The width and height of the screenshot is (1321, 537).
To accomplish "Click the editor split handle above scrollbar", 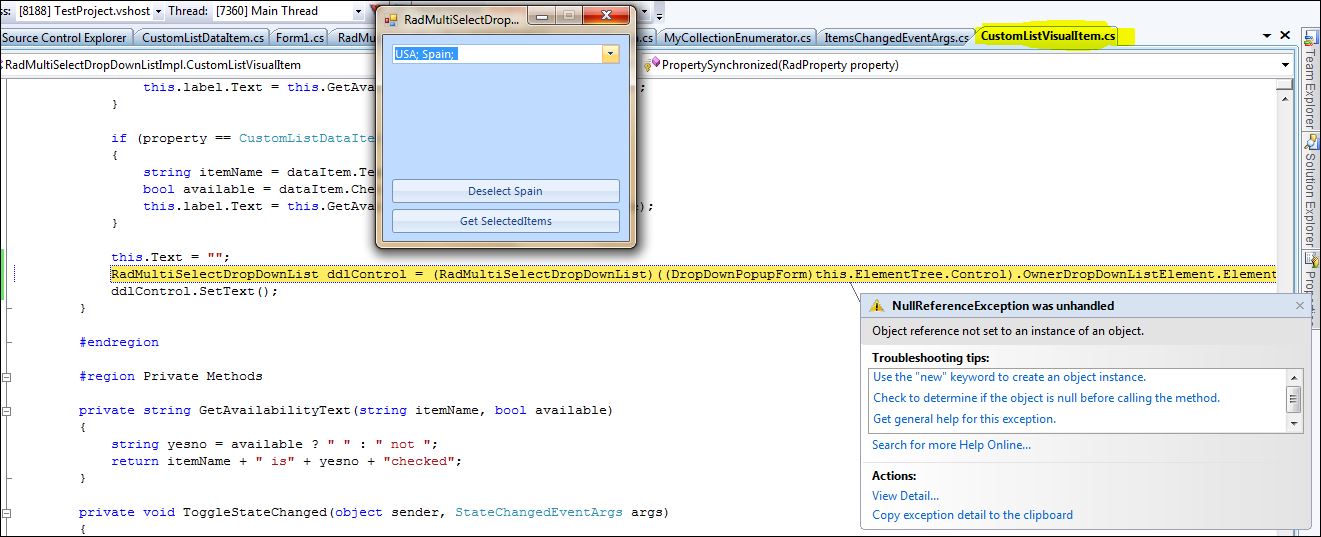I will coord(1285,84).
